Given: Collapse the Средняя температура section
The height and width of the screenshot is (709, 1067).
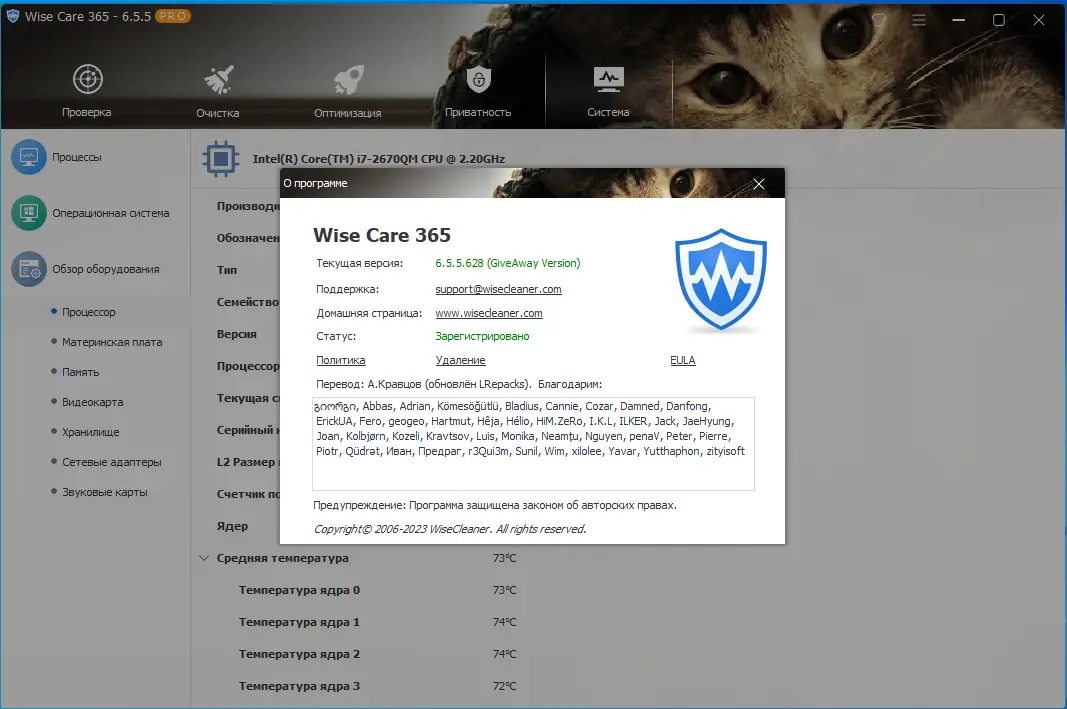Looking at the screenshot, I should [204, 558].
